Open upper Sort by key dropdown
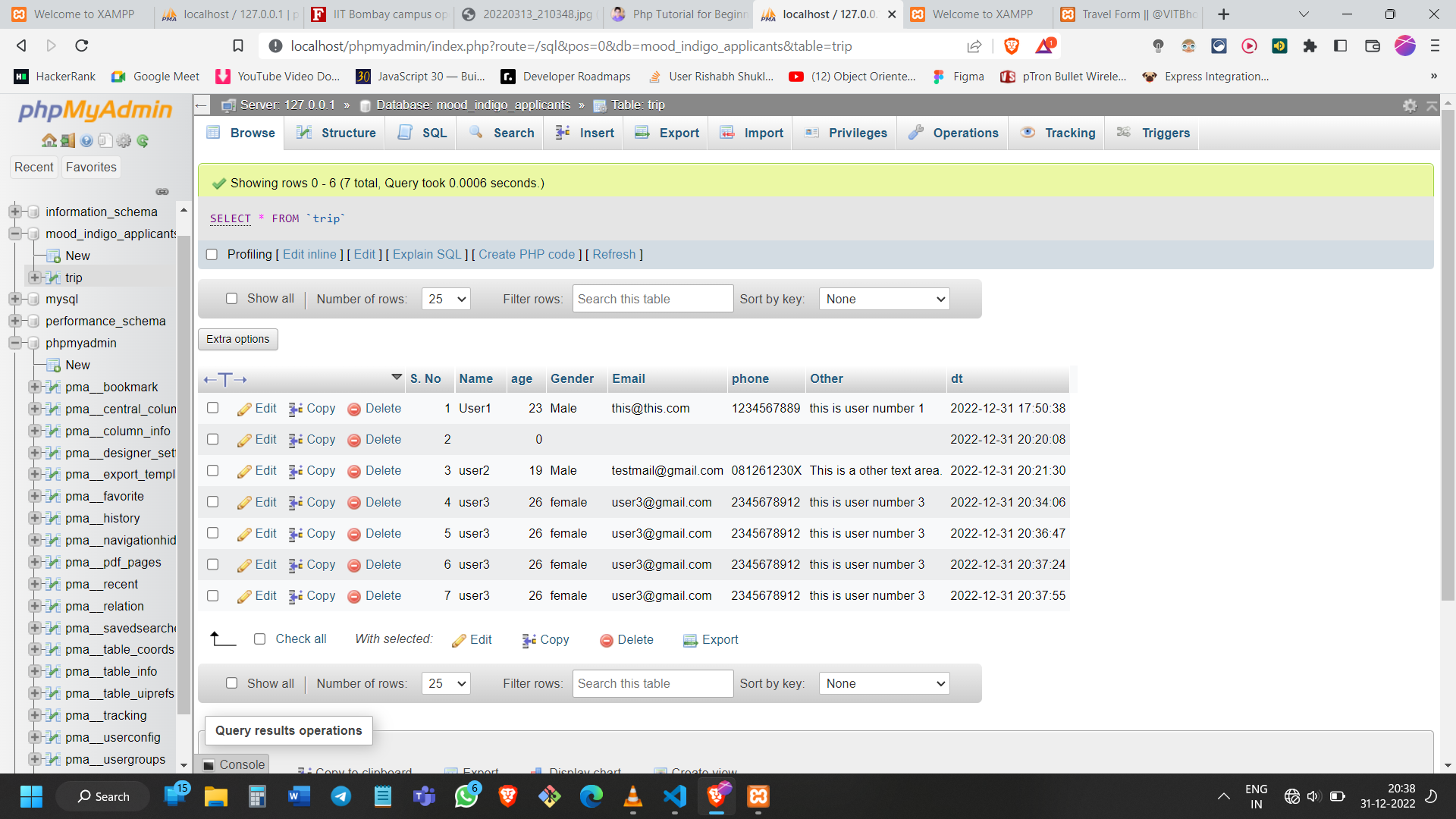1456x819 pixels. (x=884, y=299)
